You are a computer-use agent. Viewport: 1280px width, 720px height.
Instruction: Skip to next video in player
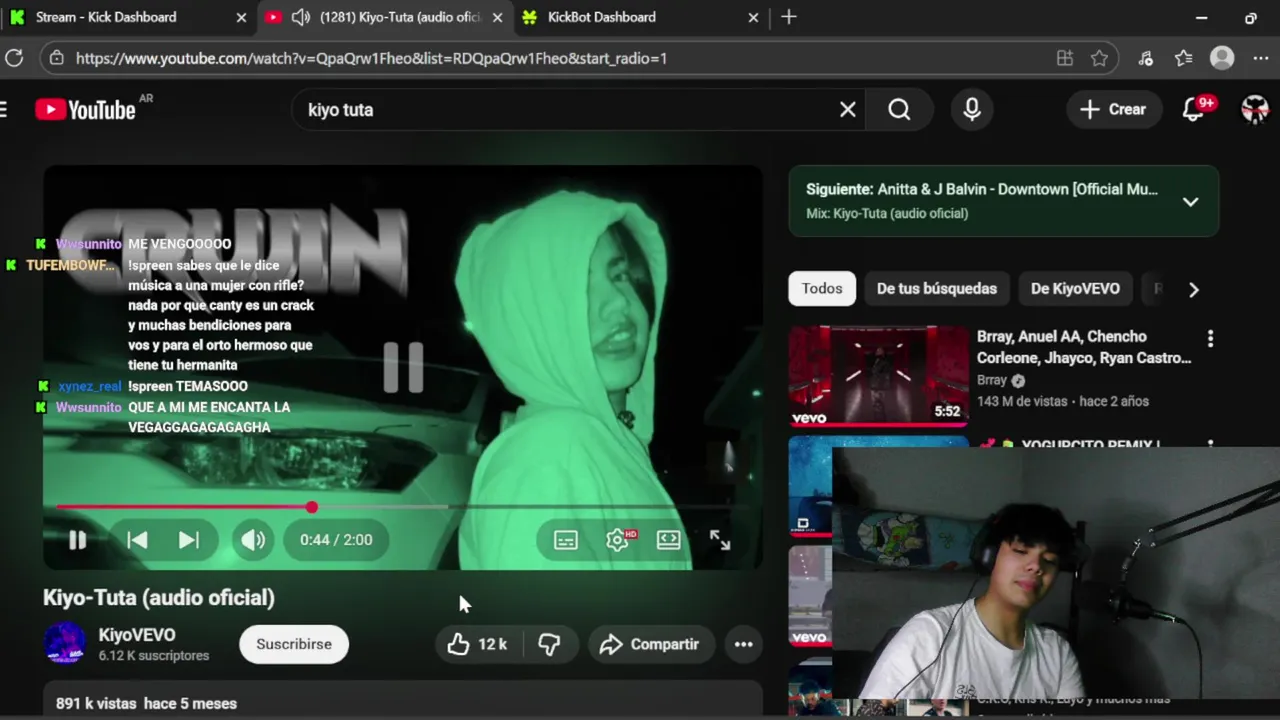(188, 540)
